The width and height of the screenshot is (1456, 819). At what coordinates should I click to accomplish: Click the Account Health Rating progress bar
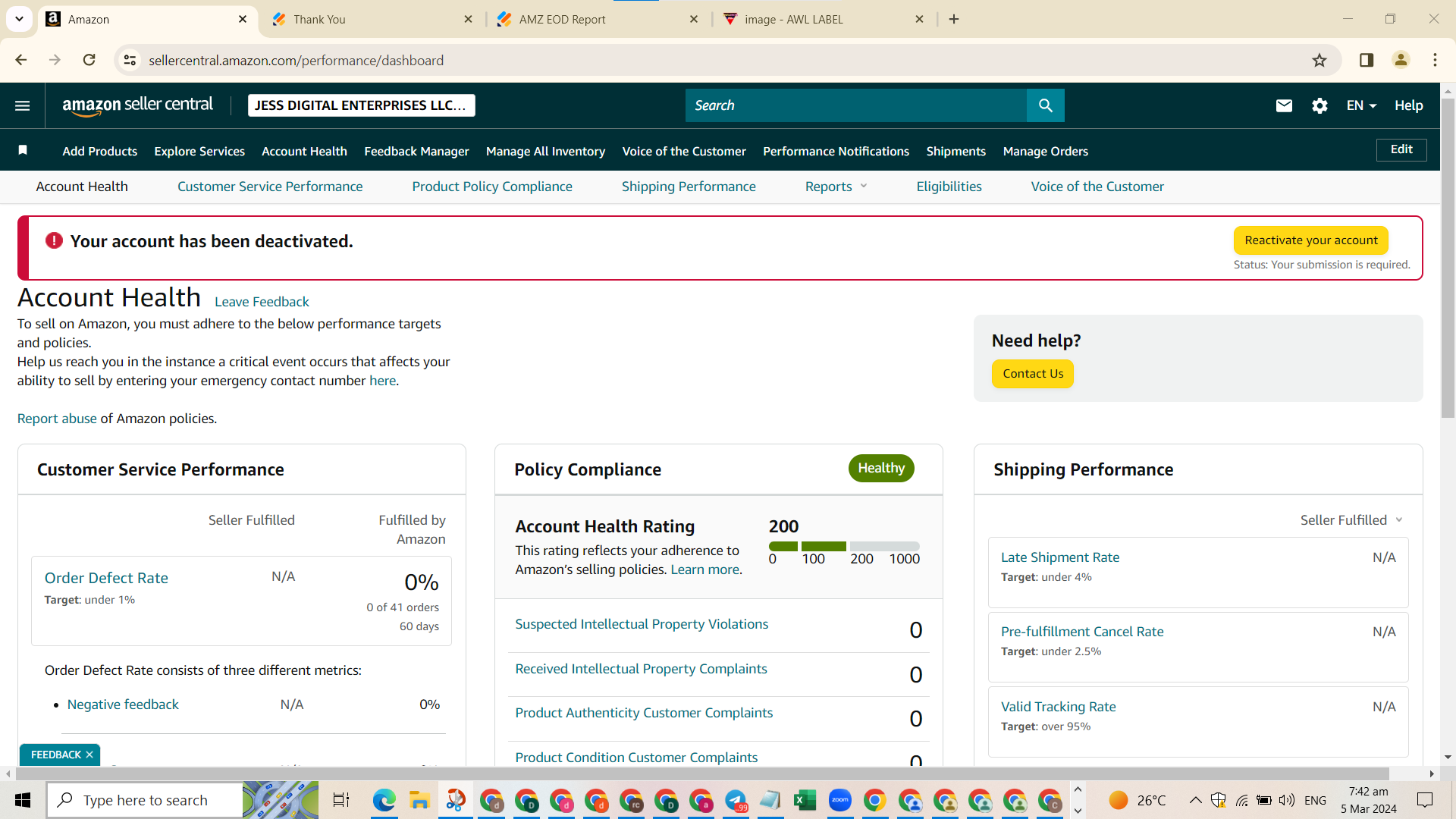point(844,546)
